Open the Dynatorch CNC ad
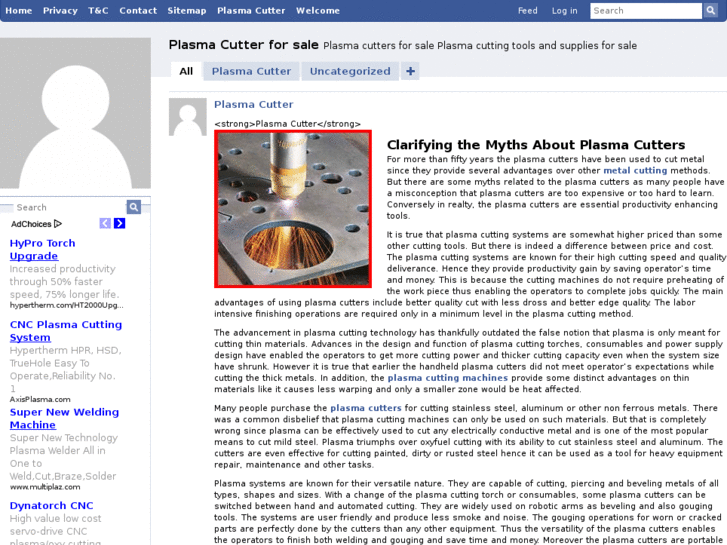The height and width of the screenshot is (545, 727). click(51, 506)
